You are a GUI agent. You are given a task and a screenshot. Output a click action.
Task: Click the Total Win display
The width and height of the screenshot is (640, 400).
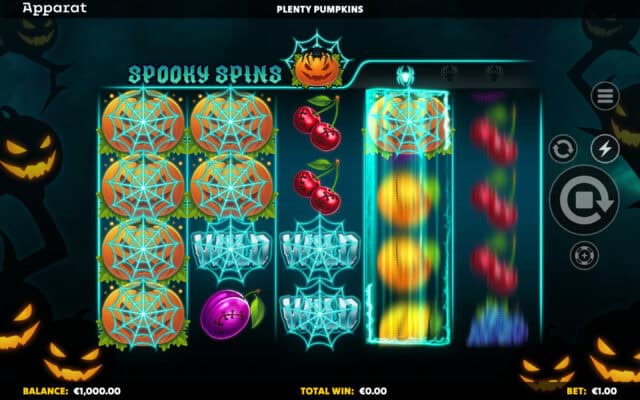pos(344,391)
